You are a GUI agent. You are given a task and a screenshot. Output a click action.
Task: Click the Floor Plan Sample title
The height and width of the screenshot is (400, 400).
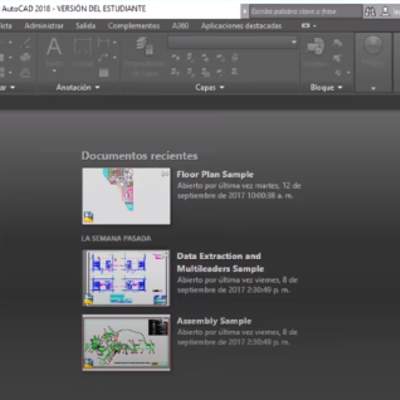pos(215,174)
